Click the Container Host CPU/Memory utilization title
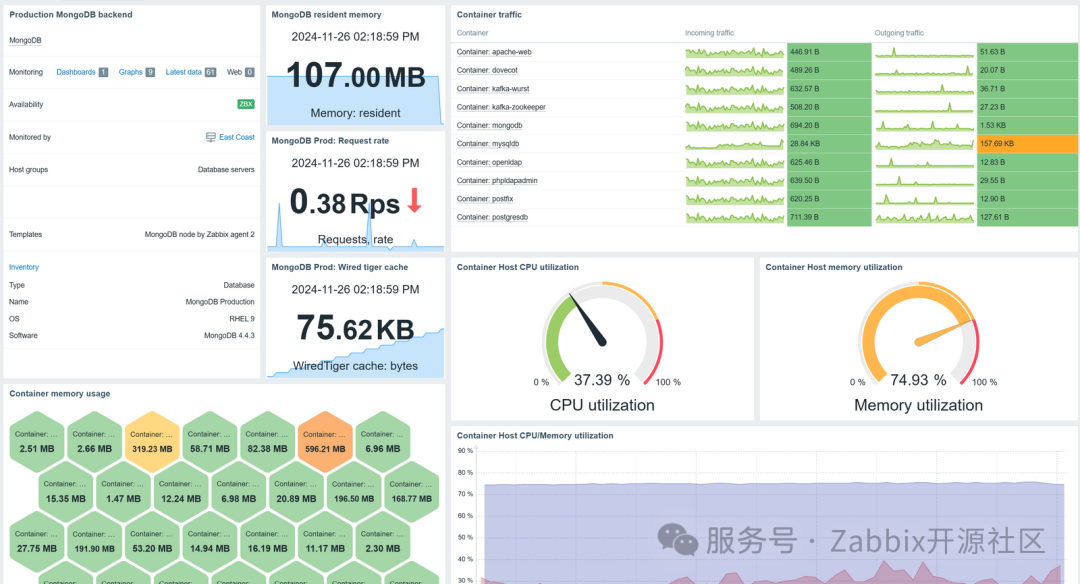This screenshot has width=1080, height=584. click(535, 436)
